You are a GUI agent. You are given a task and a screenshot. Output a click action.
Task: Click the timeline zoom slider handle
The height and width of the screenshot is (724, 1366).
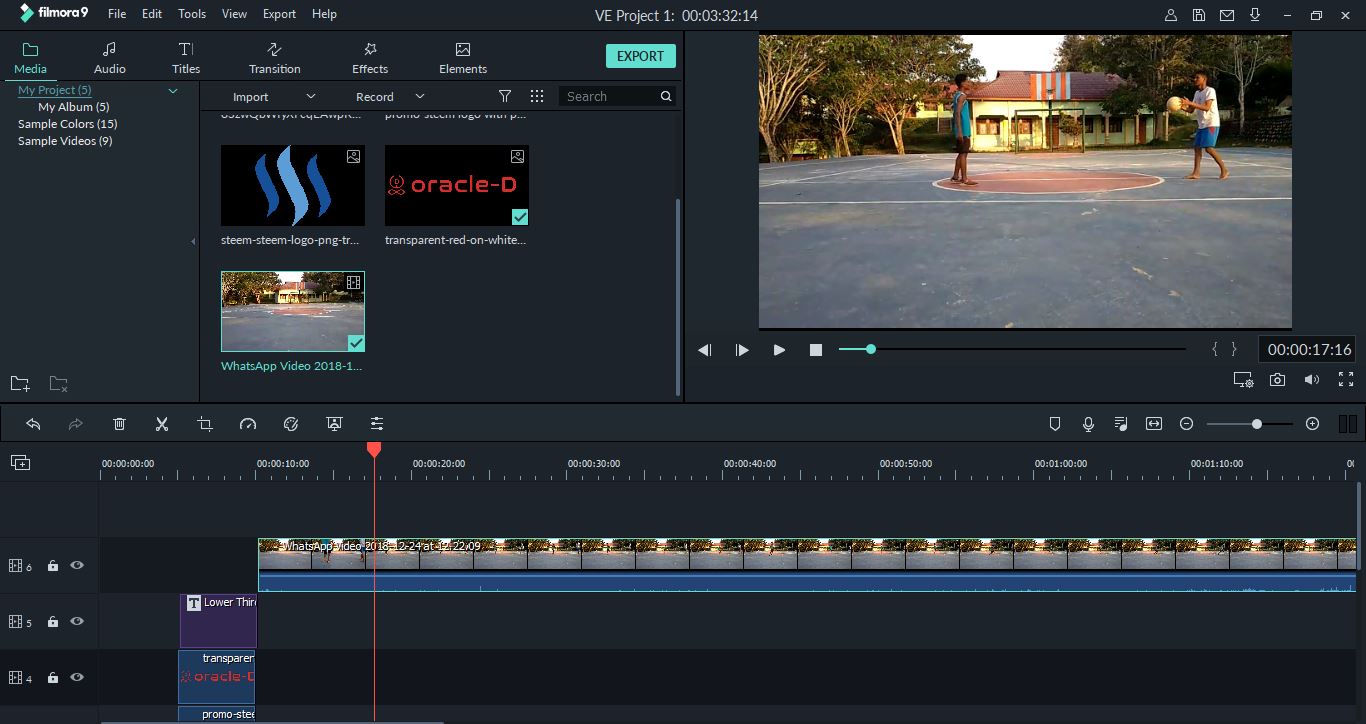[x=1257, y=424]
